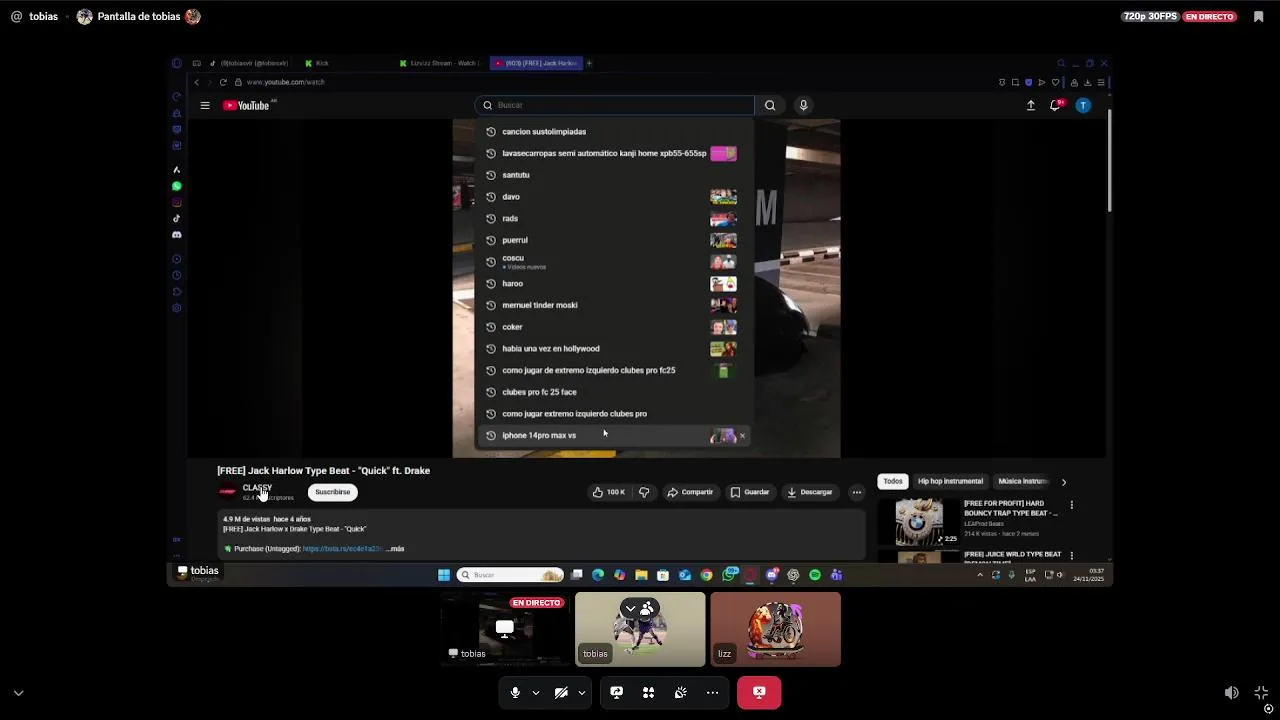
Task: Select suggestion 'santutu'
Action: click(614, 175)
